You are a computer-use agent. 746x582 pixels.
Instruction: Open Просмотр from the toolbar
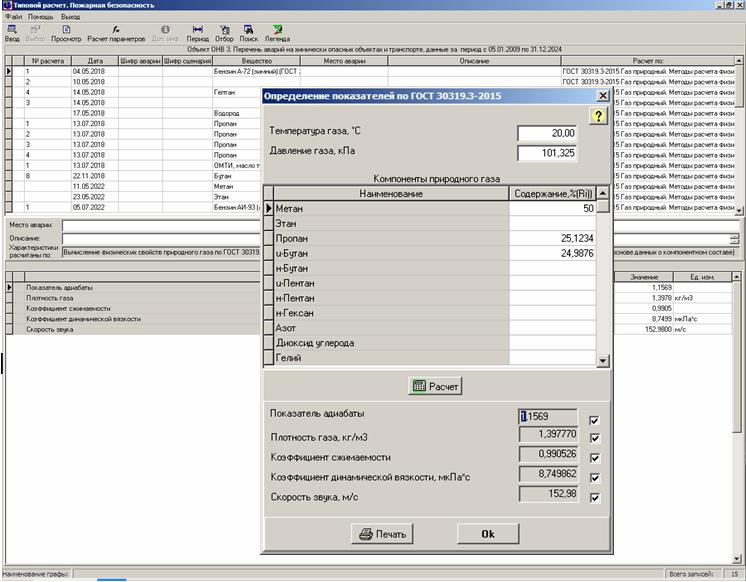[x=66, y=30]
